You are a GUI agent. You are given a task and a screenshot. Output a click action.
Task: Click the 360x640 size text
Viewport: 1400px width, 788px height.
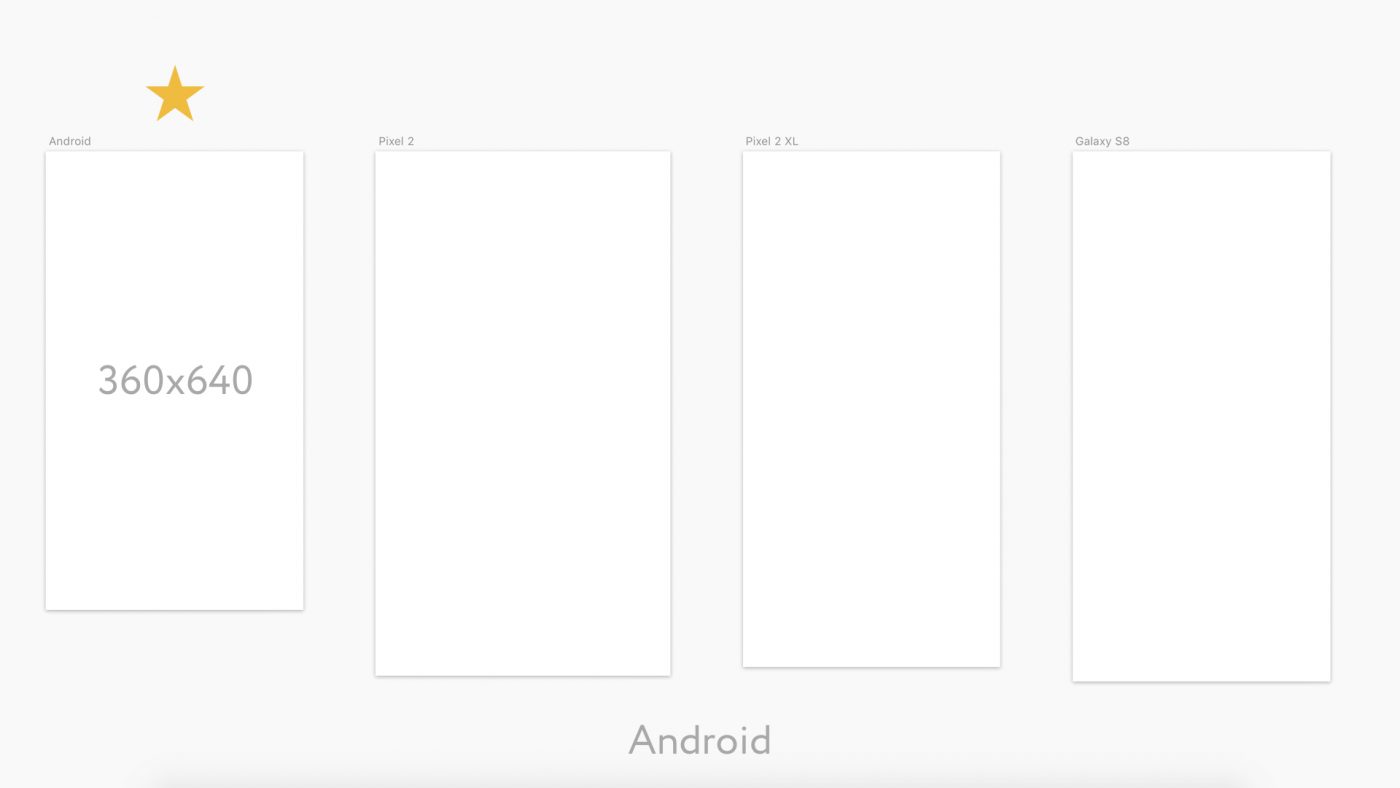click(x=175, y=380)
